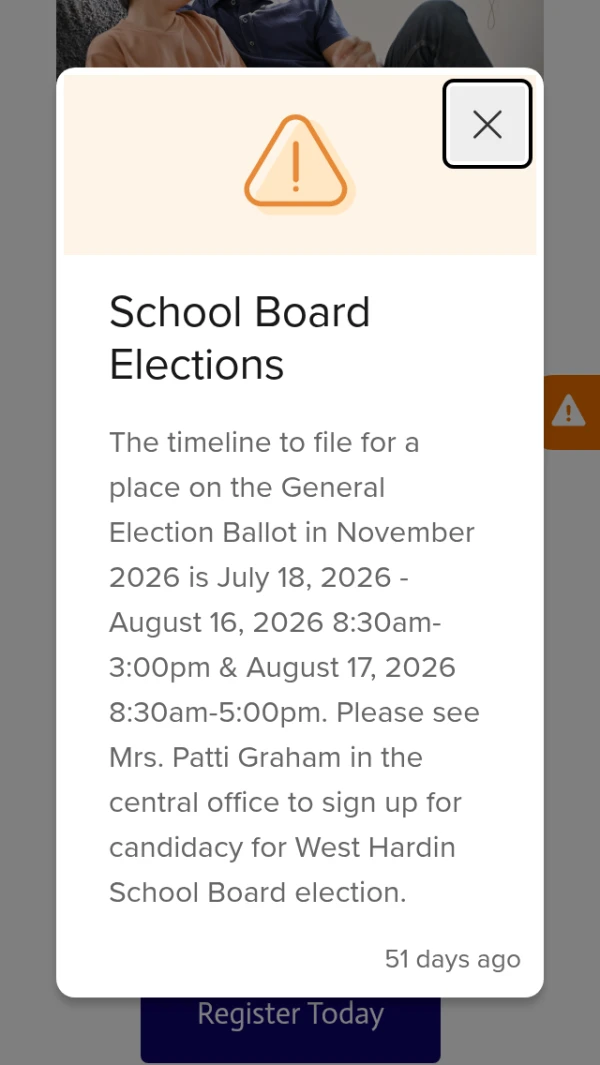Select the School Board Elections heading
The height and width of the screenshot is (1065, 600).
(x=239, y=338)
